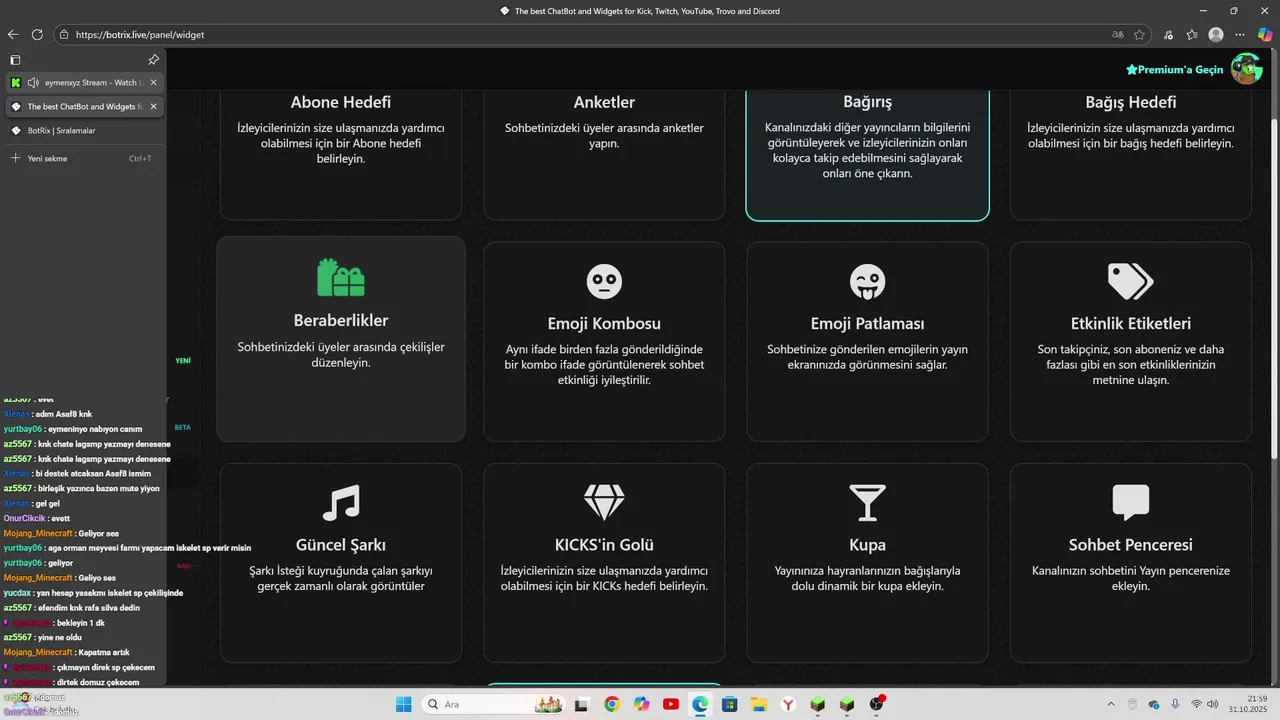Click the tag icon of Etkinlik Etiketleri
This screenshot has height=720, width=1280.
[x=1131, y=281]
